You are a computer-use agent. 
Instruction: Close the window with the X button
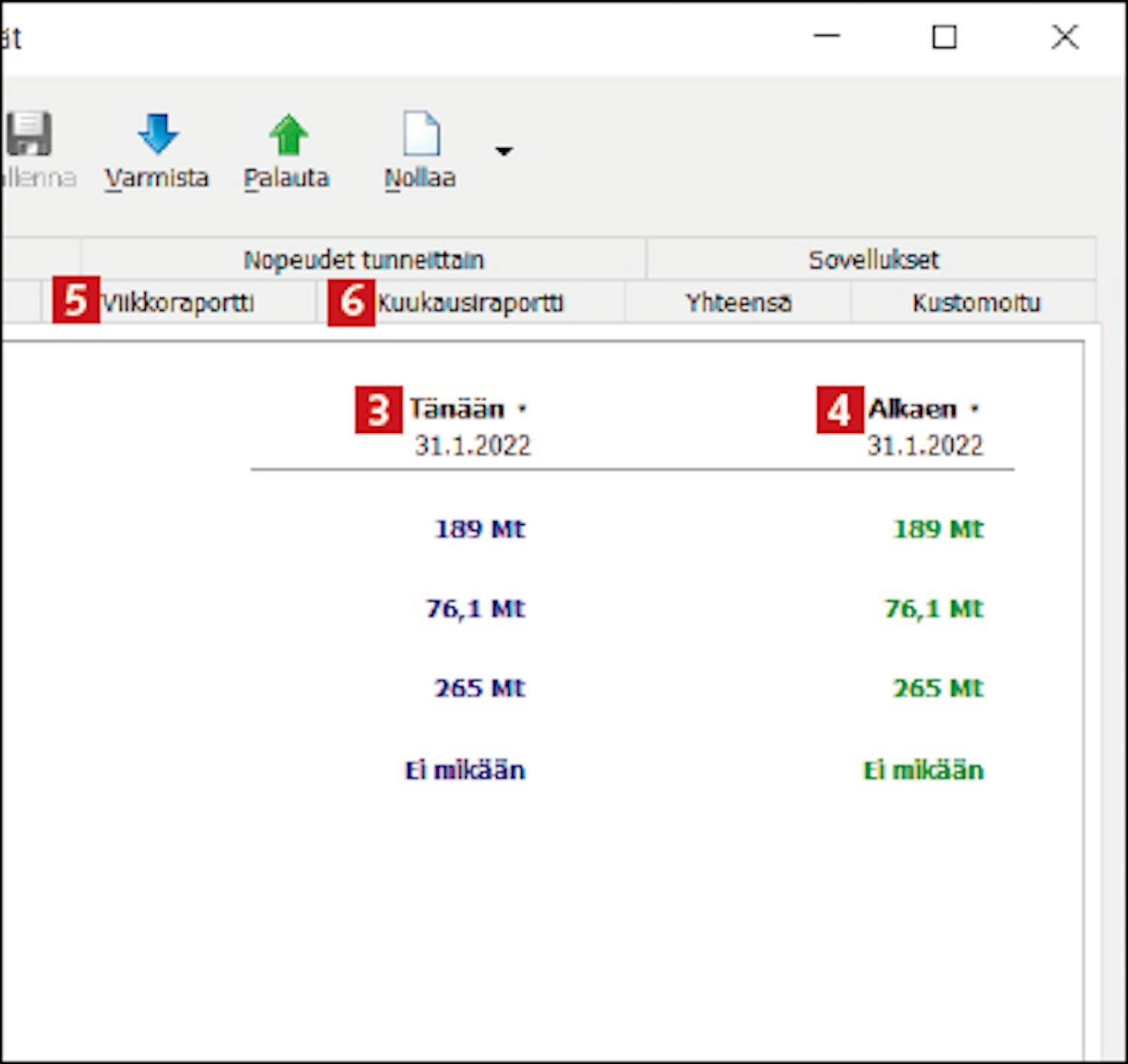click(1064, 36)
